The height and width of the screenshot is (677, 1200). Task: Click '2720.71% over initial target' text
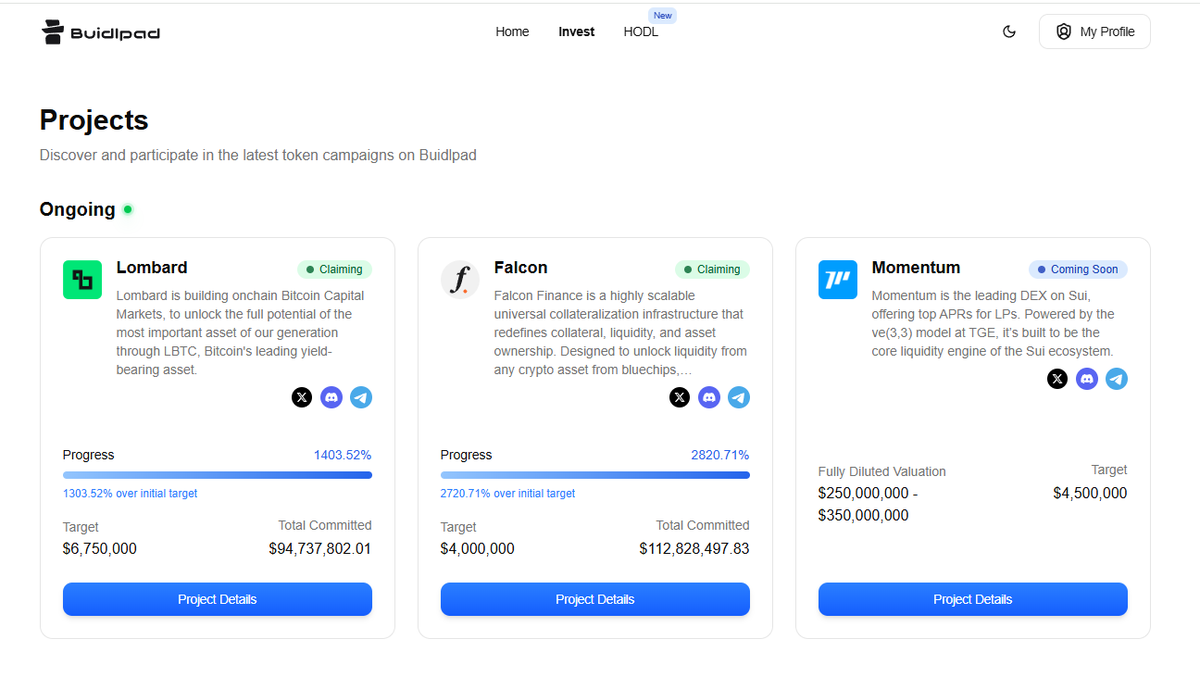click(508, 493)
